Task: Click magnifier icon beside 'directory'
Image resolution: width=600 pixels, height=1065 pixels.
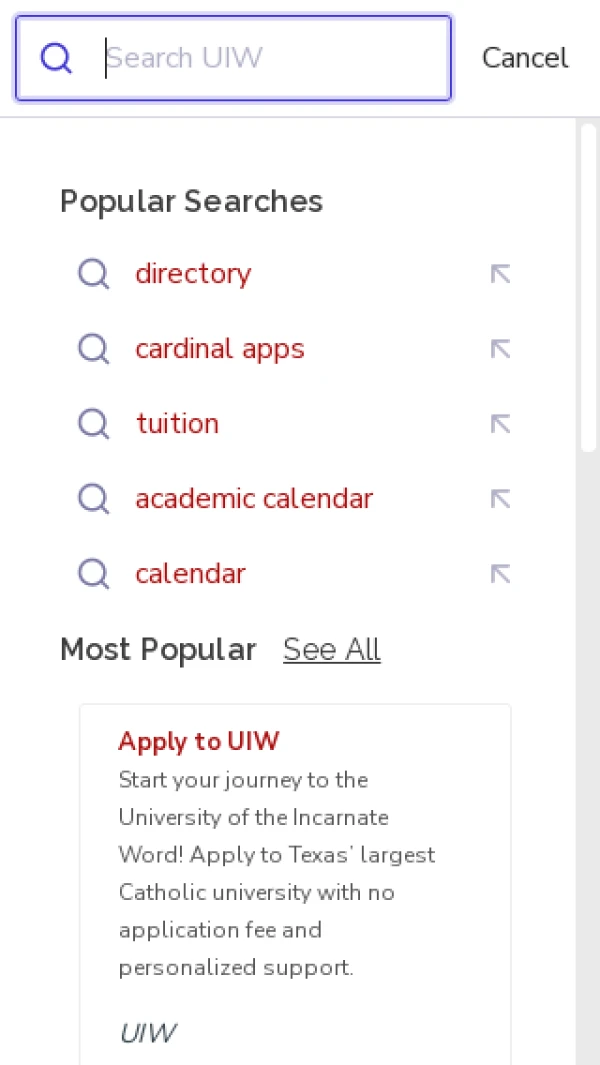Action: click(93, 273)
